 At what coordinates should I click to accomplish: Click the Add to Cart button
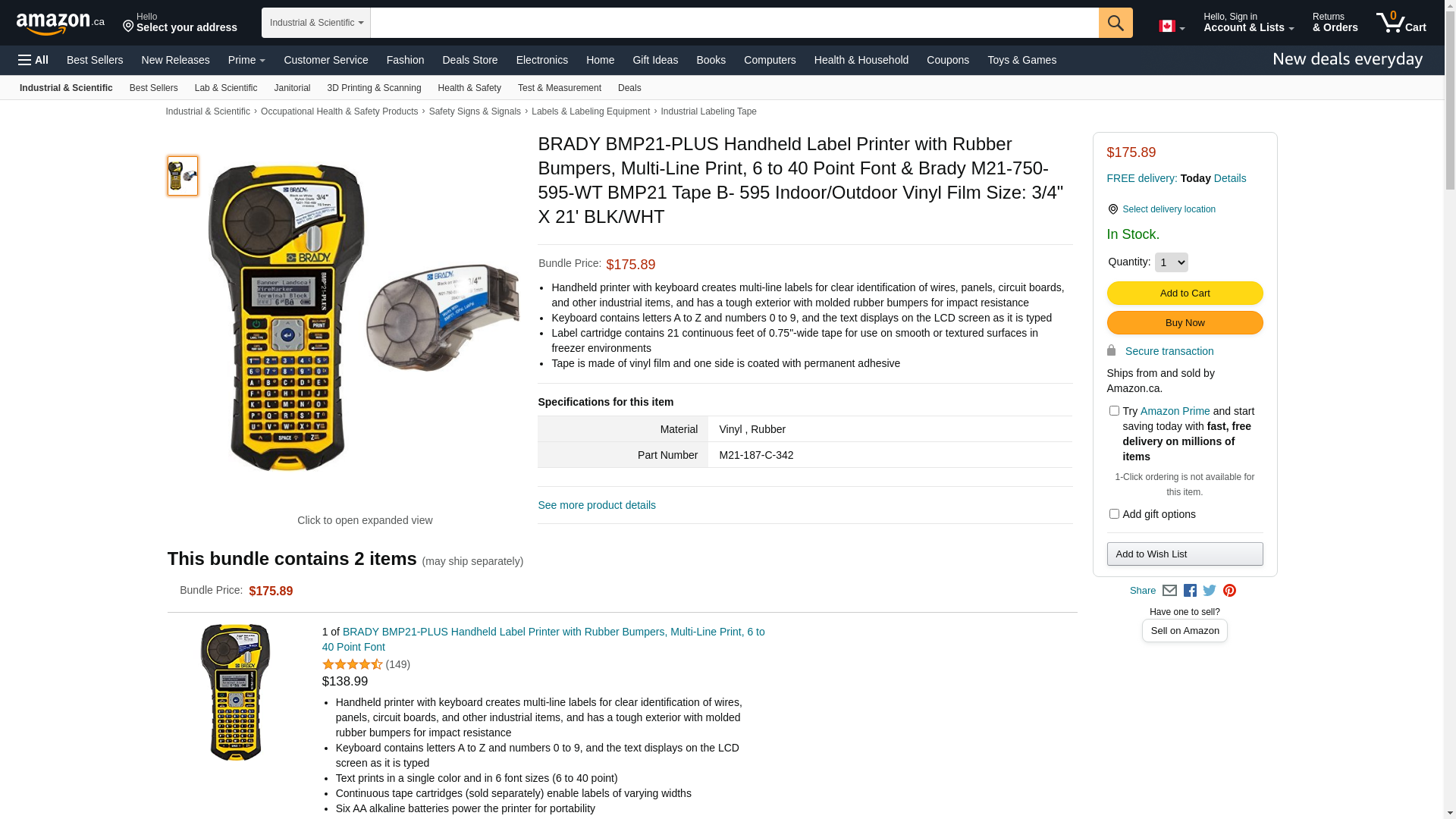click(1185, 293)
